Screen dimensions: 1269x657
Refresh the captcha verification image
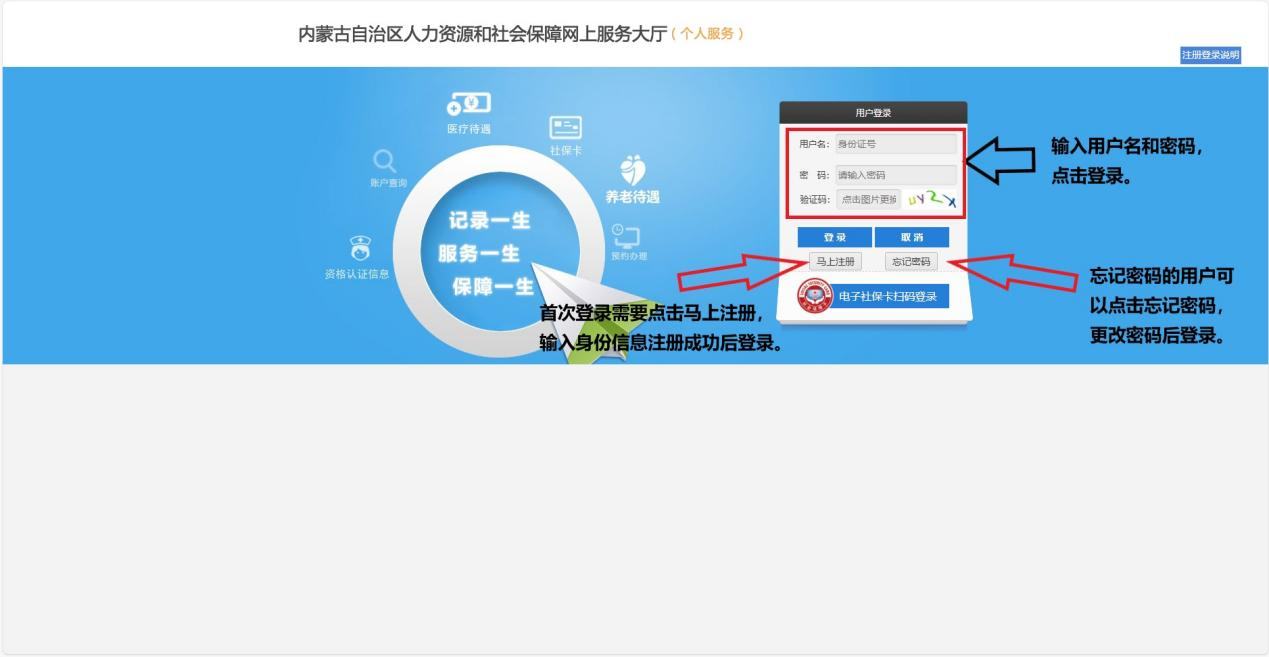point(931,200)
